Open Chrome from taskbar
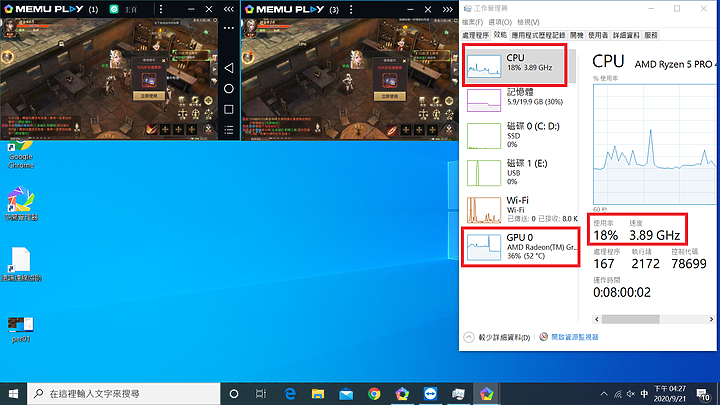The width and height of the screenshot is (720, 405). (374, 394)
